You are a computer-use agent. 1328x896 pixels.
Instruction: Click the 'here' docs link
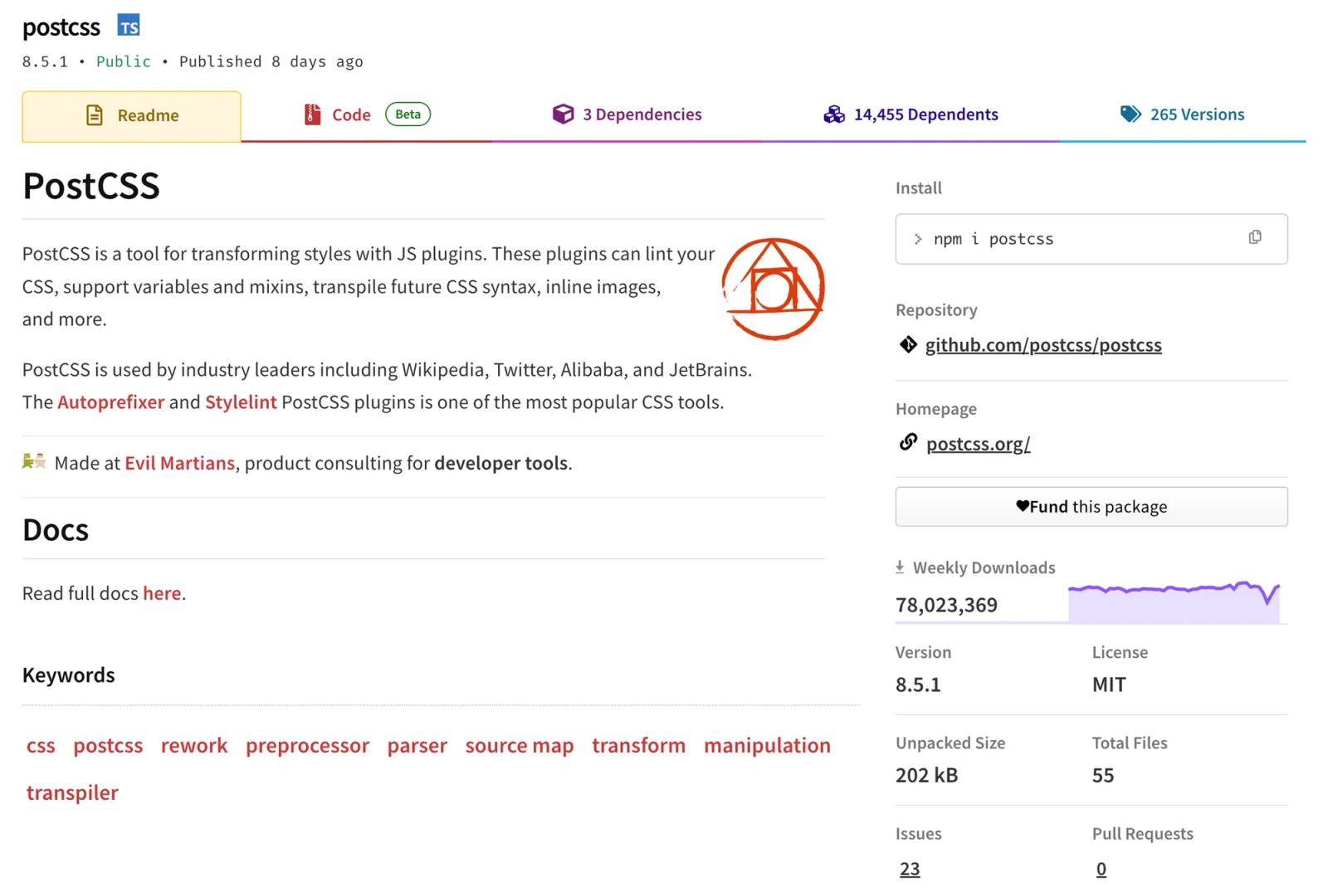tap(162, 593)
